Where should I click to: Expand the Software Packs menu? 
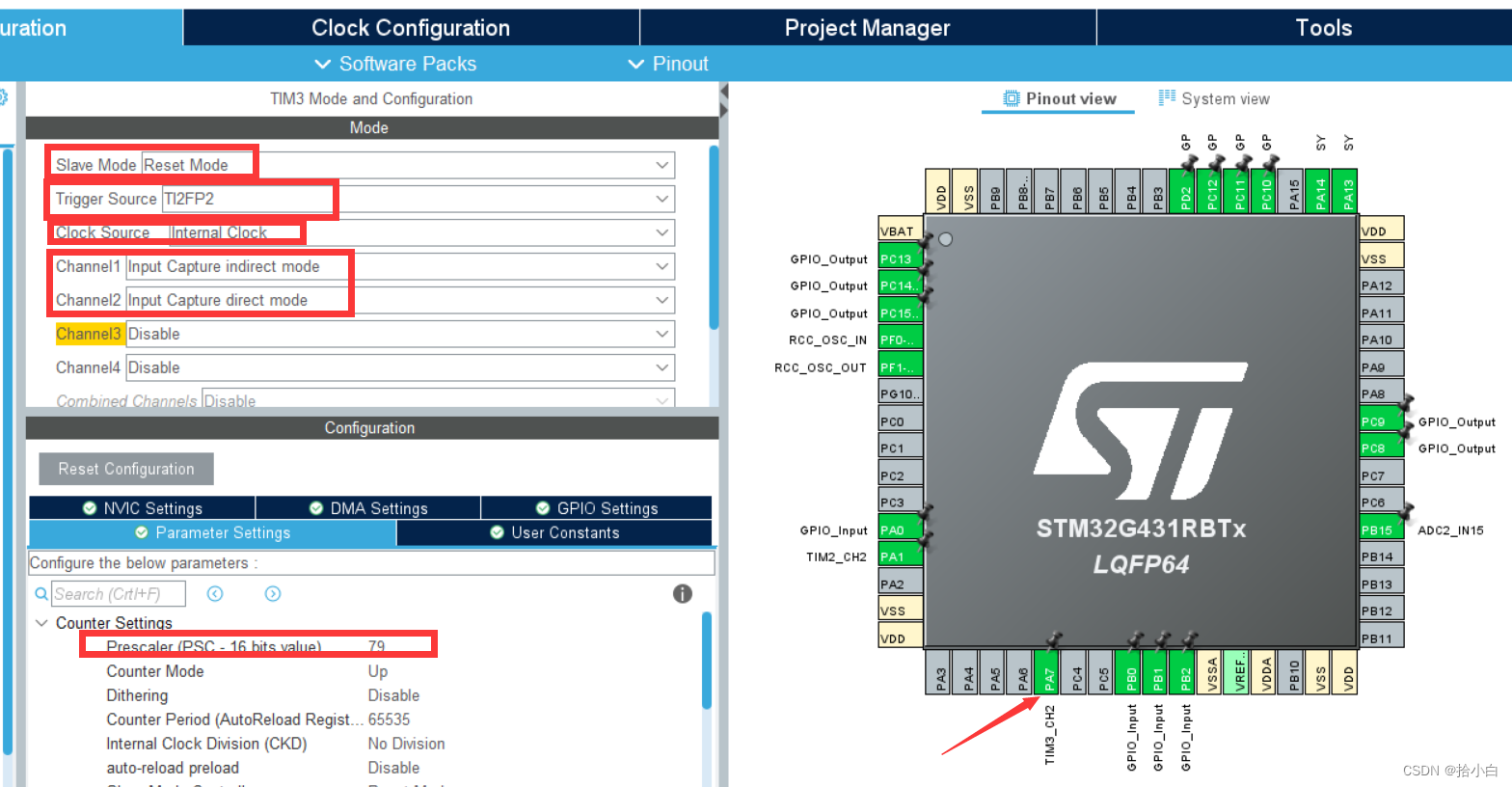coord(395,64)
